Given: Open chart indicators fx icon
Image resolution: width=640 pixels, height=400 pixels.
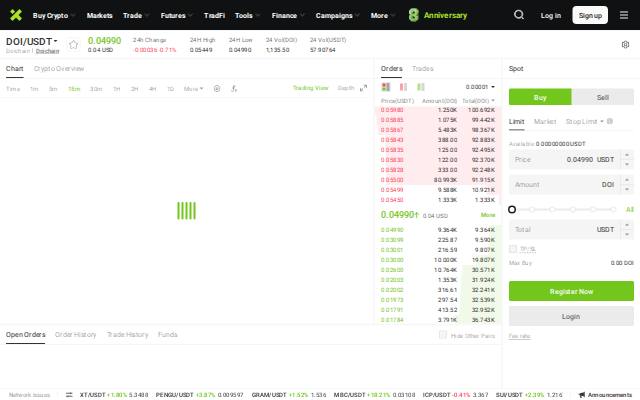Looking at the screenshot, I should [234, 89].
